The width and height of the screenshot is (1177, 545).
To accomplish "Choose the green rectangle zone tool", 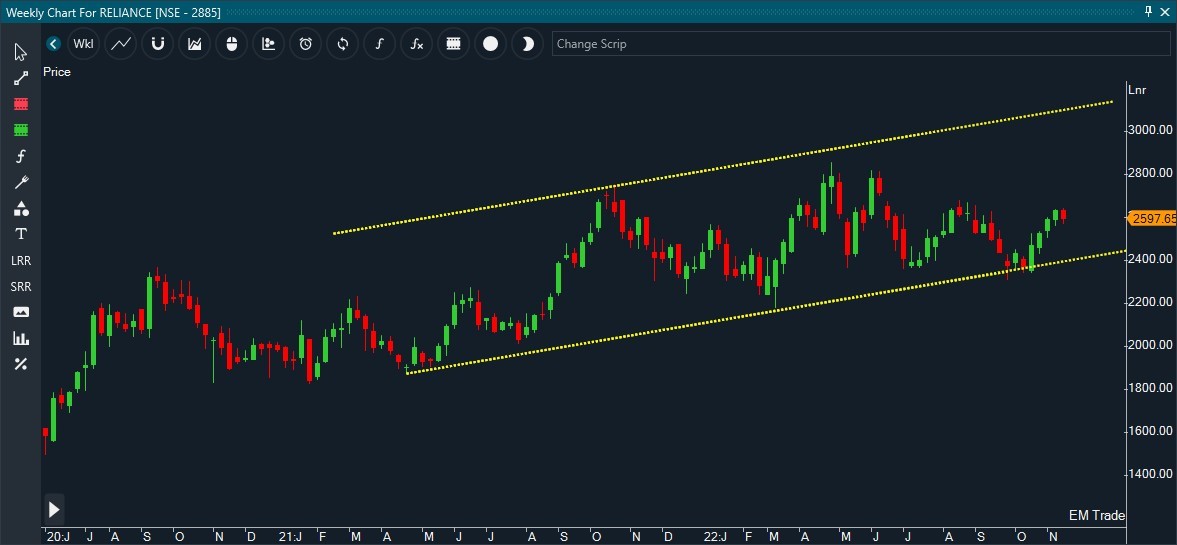I will tap(20, 130).
